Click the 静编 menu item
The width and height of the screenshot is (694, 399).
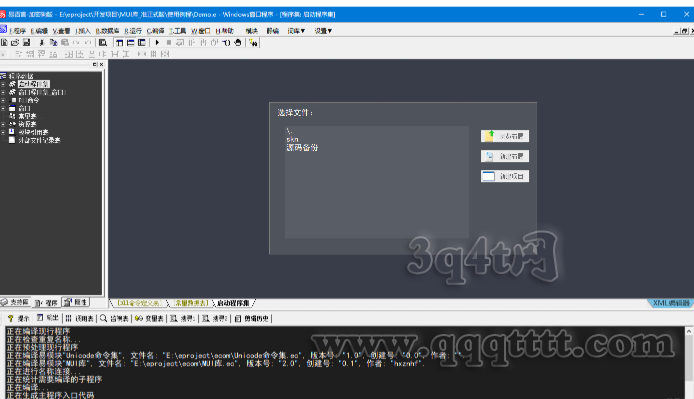(x=273, y=31)
